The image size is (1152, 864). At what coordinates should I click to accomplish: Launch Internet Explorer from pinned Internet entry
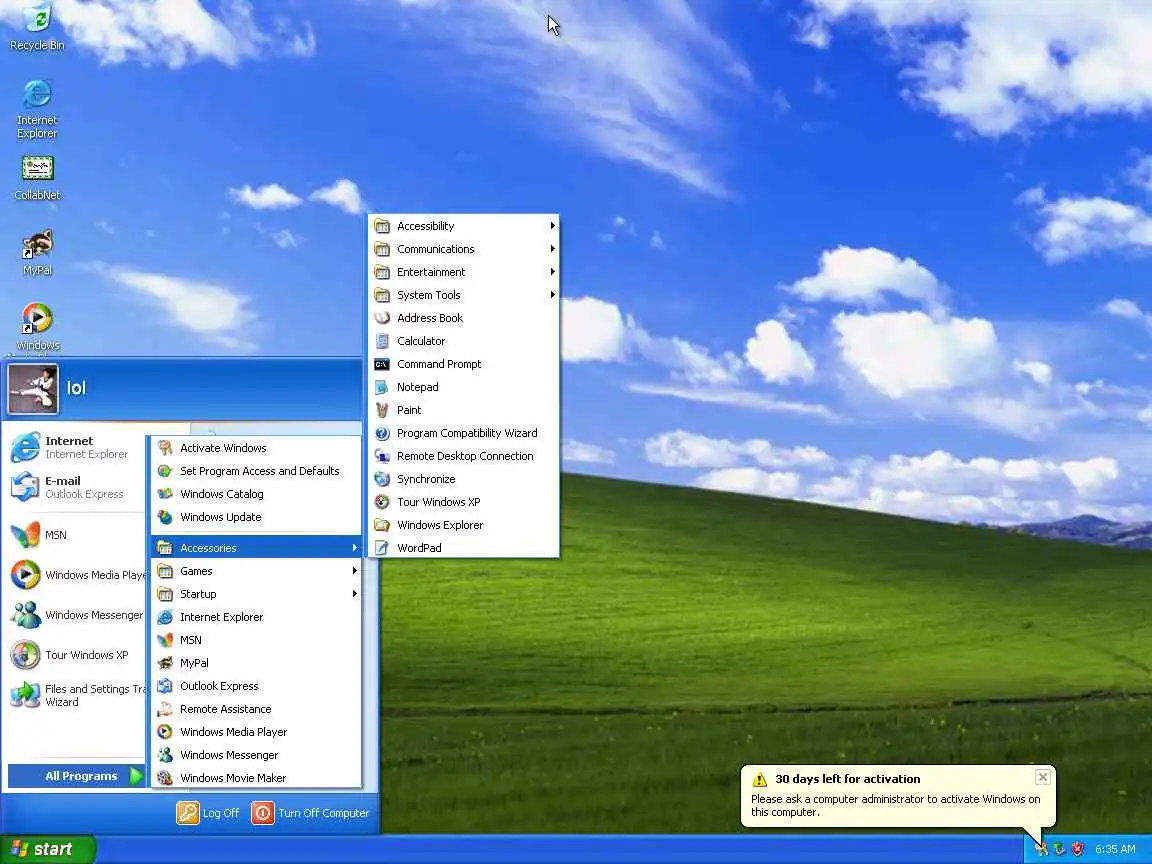(76, 447)
